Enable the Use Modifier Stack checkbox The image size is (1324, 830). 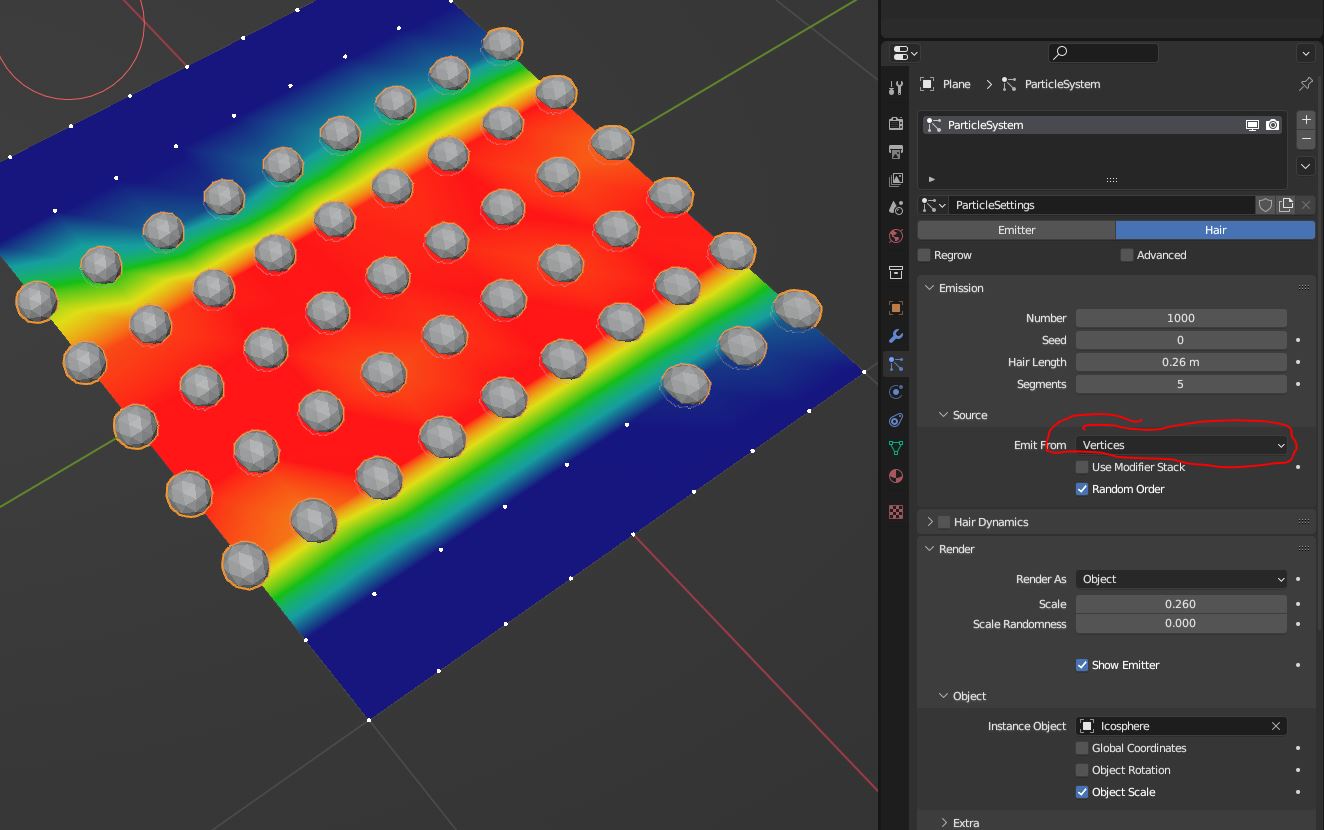tap(1082, 467)
